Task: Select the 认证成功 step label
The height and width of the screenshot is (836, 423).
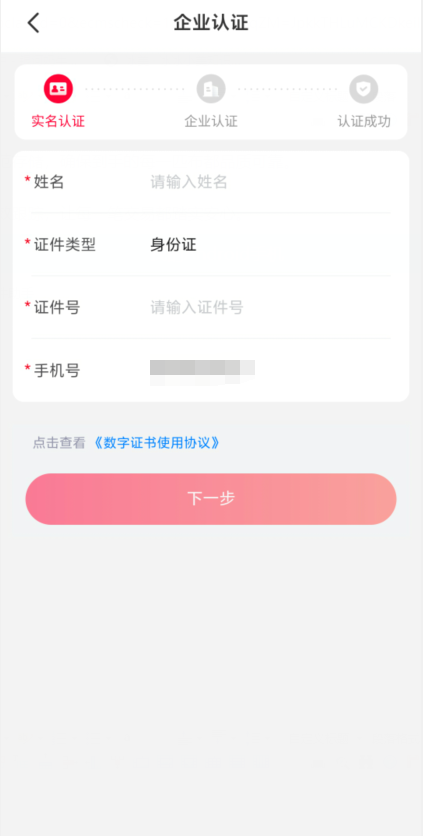Action: point(364,122)
